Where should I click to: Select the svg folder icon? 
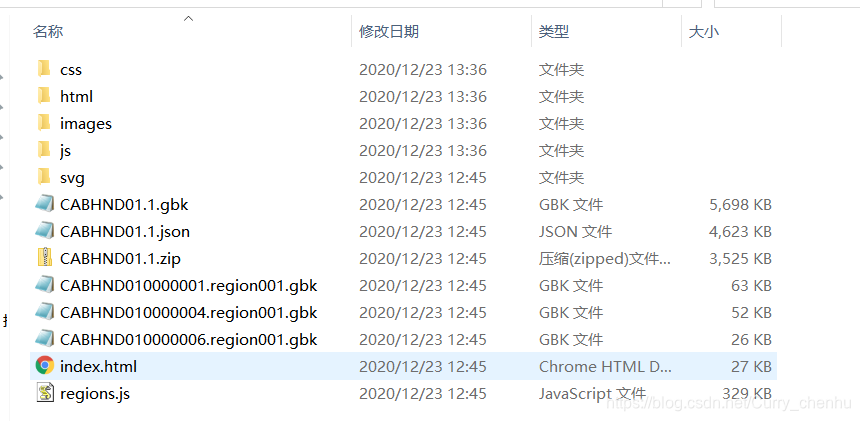pyautogui.click(x=44, y=177)
